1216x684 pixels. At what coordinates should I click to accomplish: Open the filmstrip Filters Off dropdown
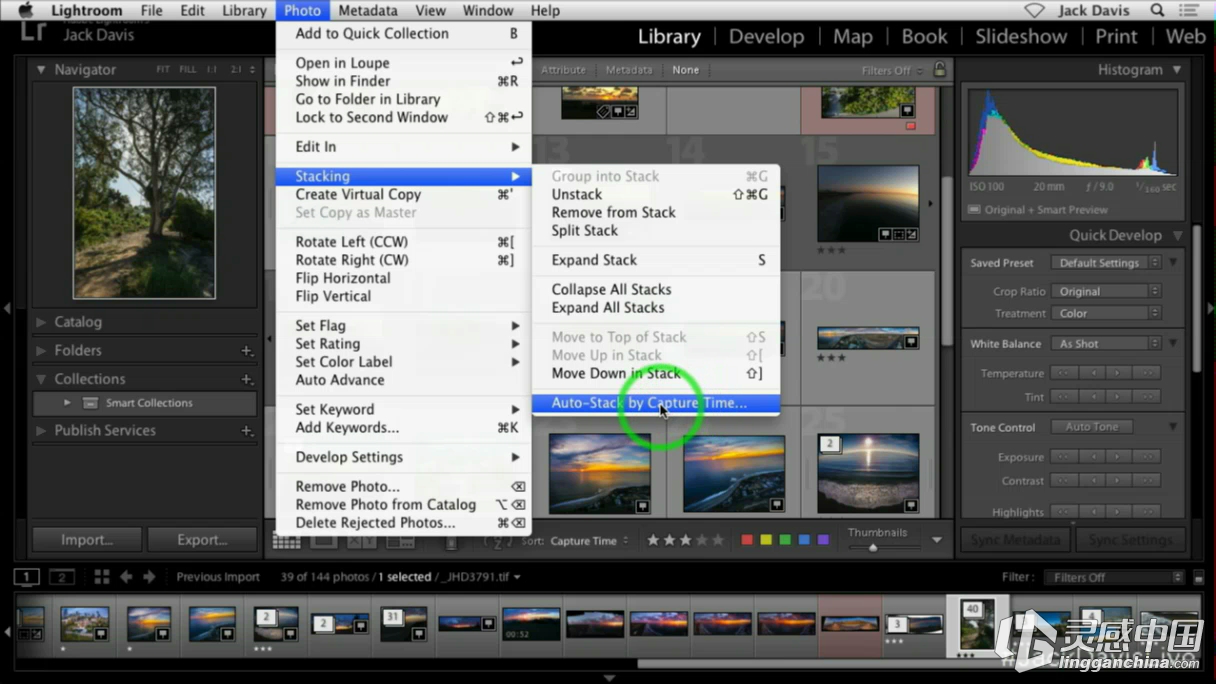click(1113, 577)
